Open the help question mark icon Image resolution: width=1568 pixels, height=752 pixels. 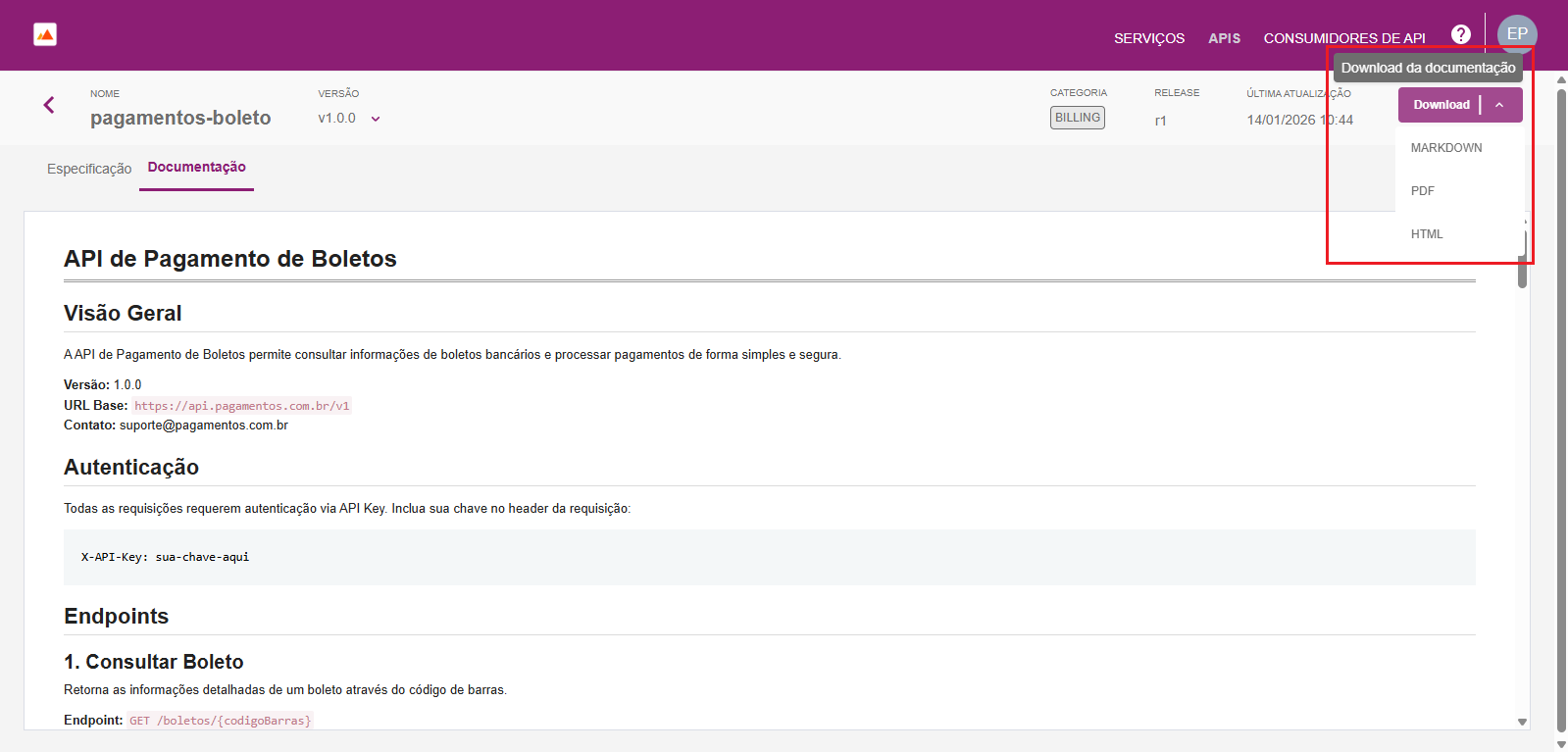pos(1460,34)
